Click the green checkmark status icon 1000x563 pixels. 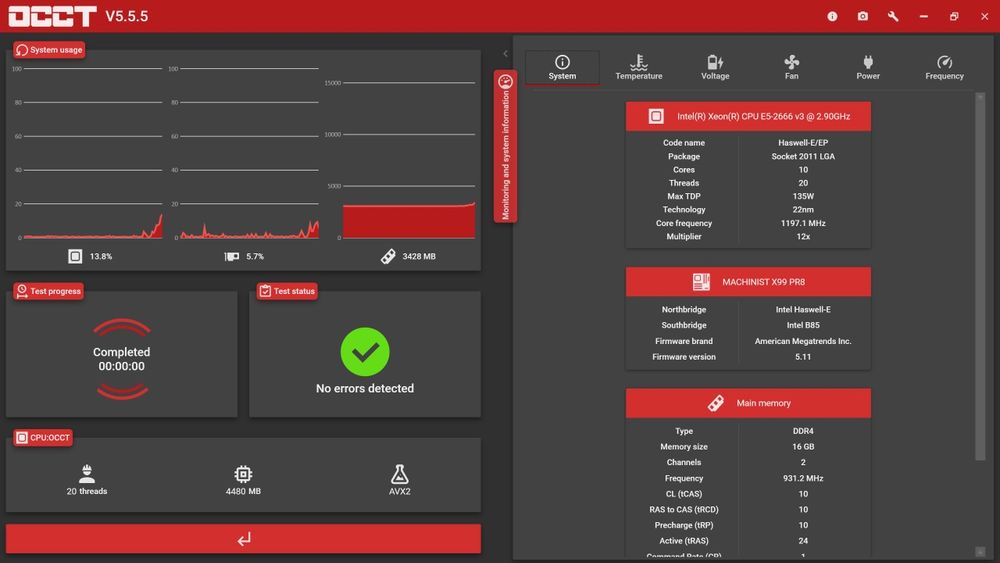365,352
